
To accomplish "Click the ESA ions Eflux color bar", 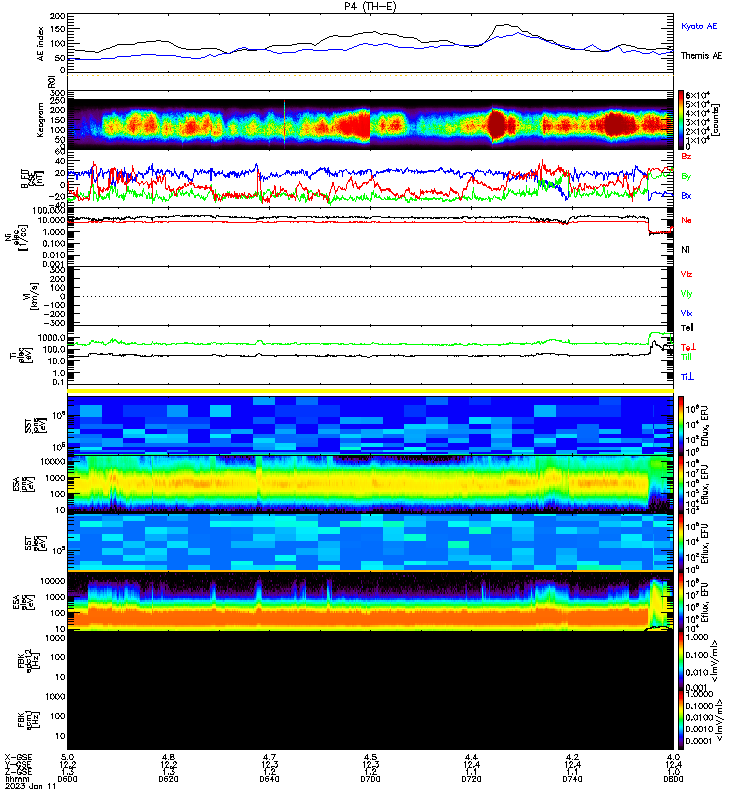I will point(681,483).
